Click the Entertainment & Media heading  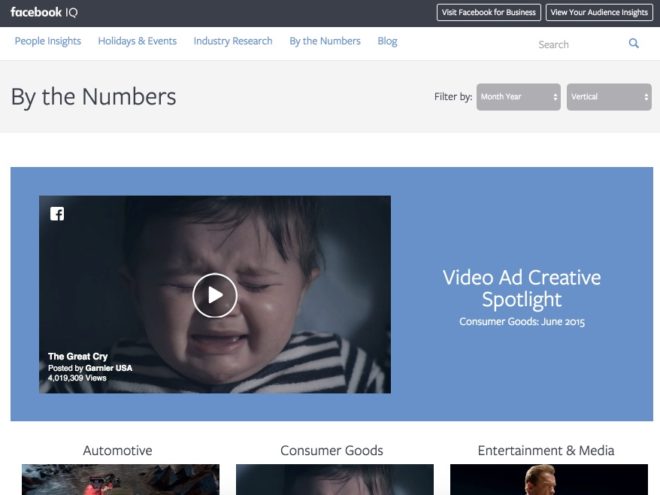tap(546, 450)
